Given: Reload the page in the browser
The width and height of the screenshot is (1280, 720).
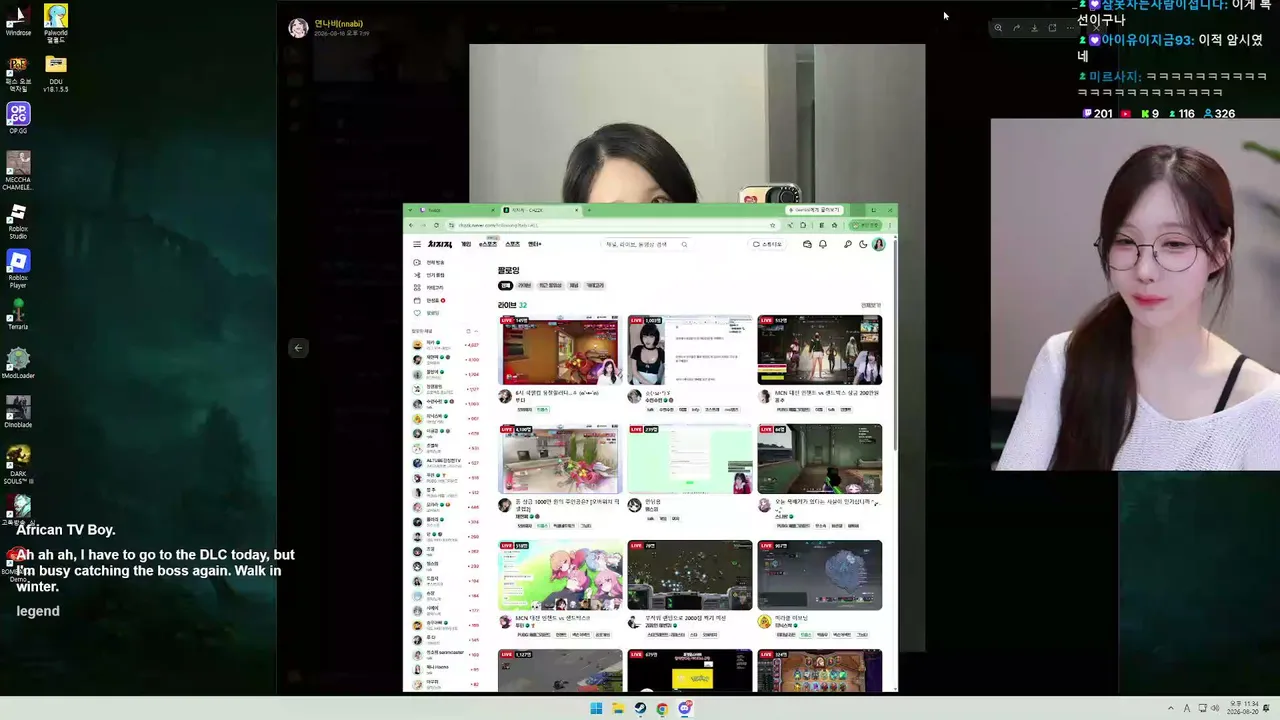Looking at the screenshot, I should (x=438, y=225).
